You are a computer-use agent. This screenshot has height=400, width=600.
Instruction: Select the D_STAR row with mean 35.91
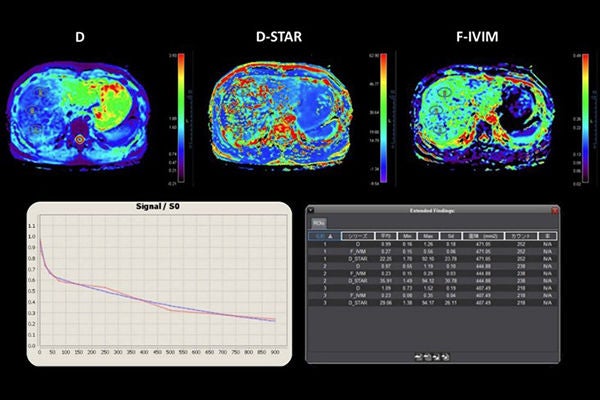pyautogui.click(x=432, y=281)
